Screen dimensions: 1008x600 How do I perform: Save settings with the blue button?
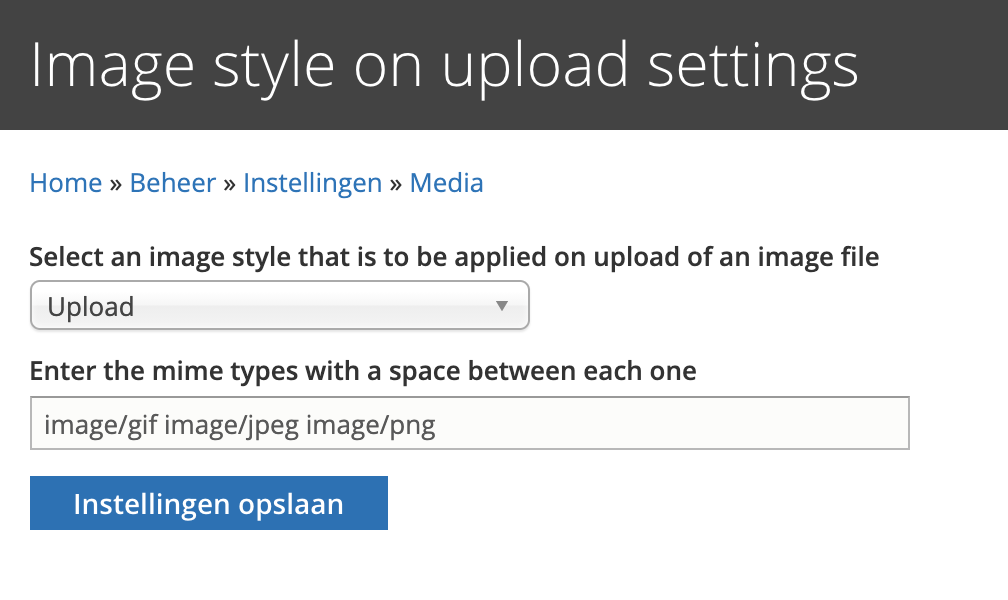(208, 503)
